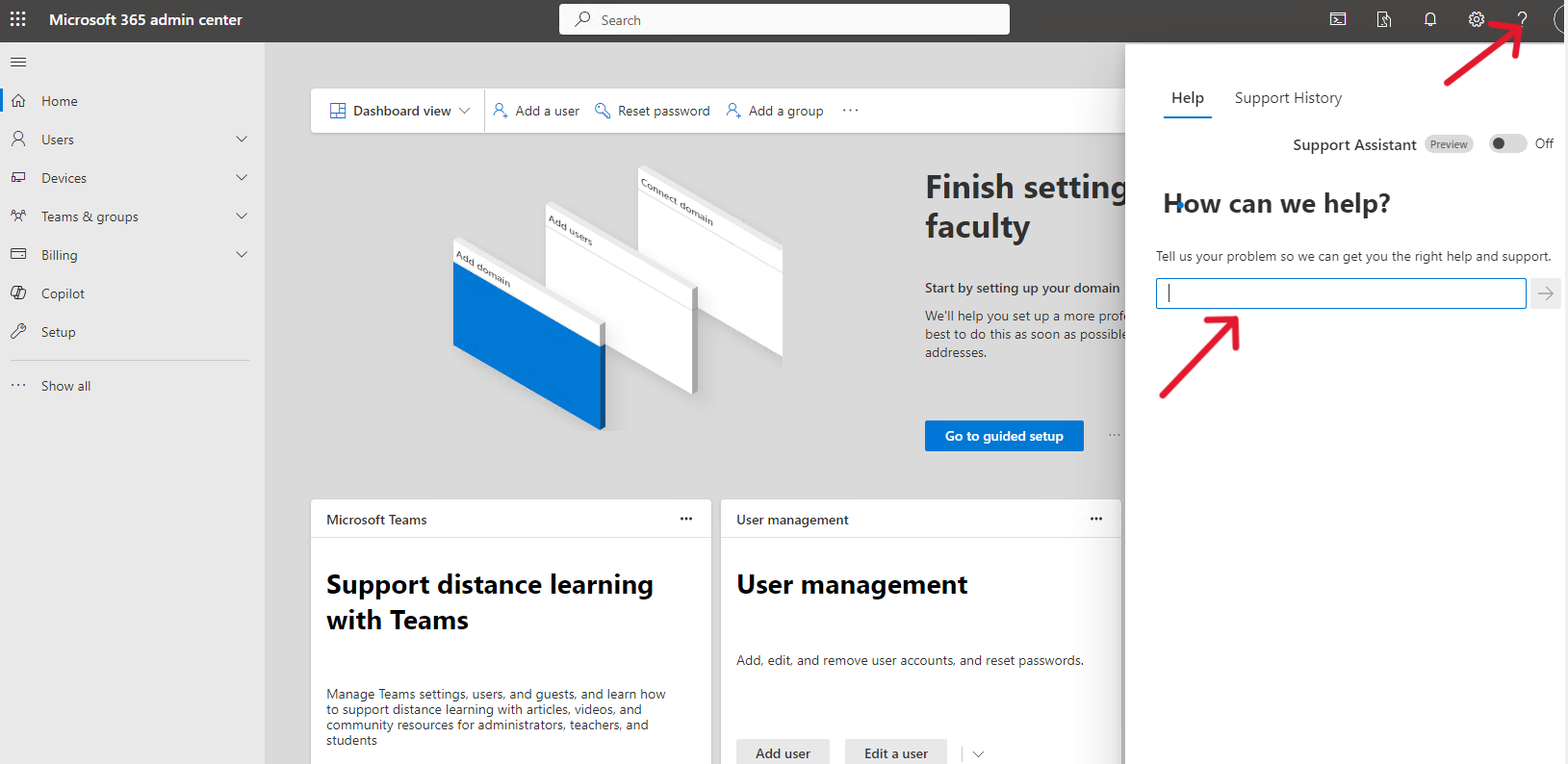
Task: Click the Billing card icon
Action: (x=18, y=255)
